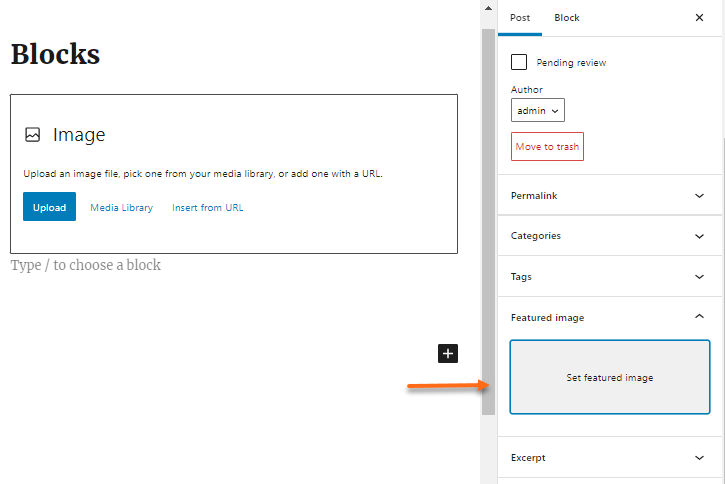Switch to the Block tab
Screen dimensions: 725x484
pyautogui.click(x=567, y=18)
